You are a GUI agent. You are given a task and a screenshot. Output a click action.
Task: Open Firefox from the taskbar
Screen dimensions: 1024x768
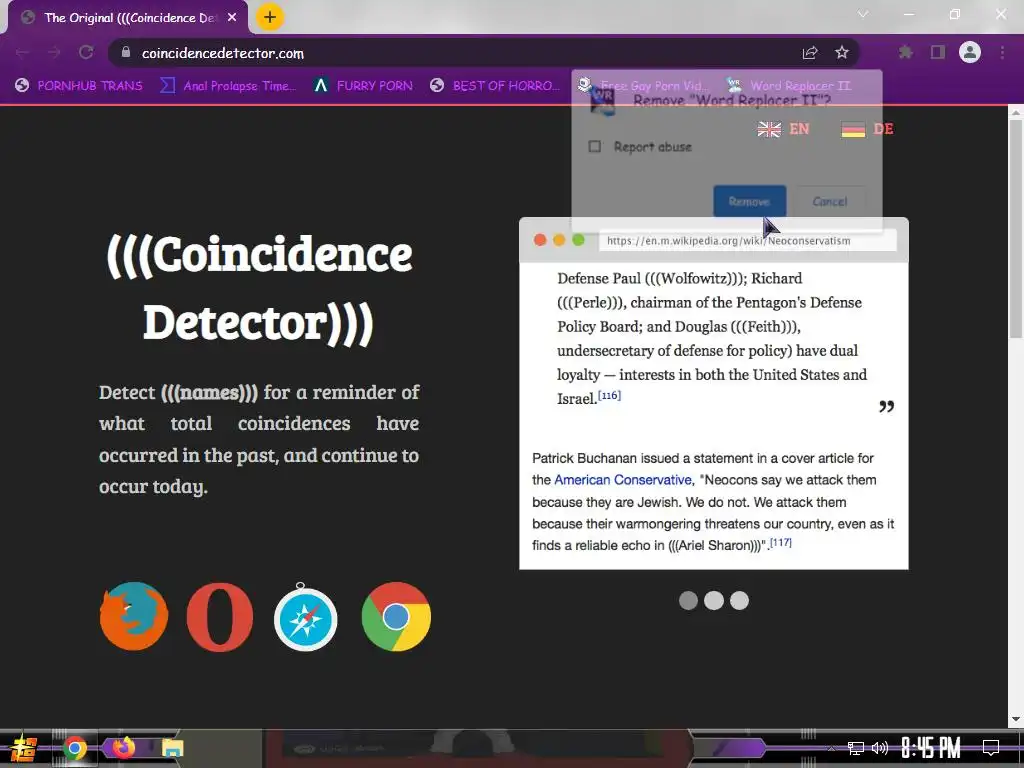coord(123,746)
